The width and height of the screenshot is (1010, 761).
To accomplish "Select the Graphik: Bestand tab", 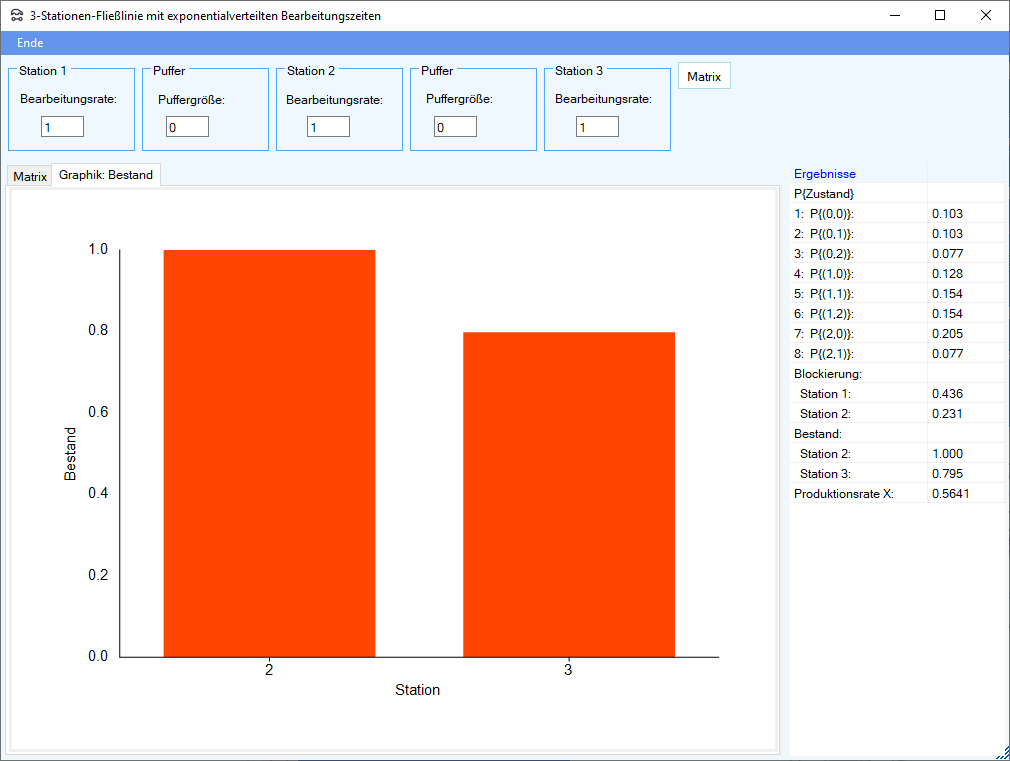I will pos(106,175).
